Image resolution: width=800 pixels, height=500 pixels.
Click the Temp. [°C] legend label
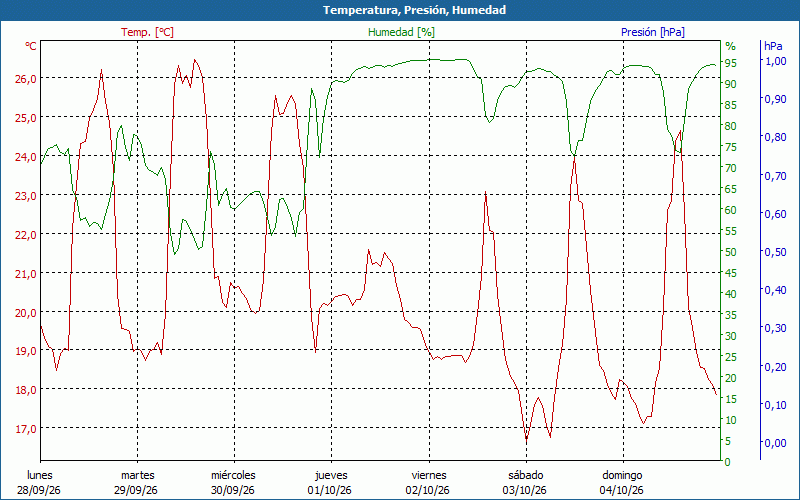pyautogui.click(x=147, y=32)
